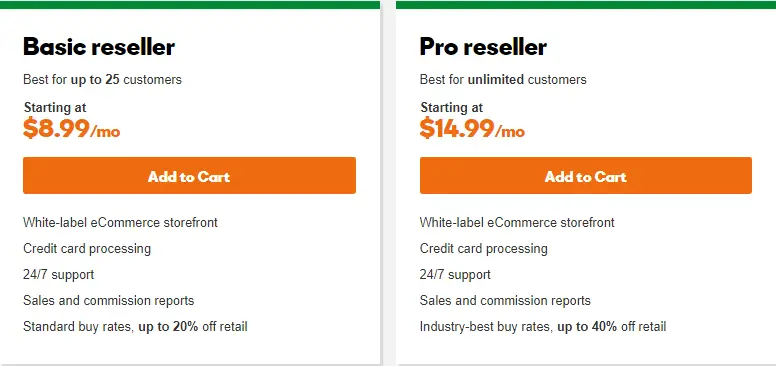
Task: Click Credit card processing in Pro plan
Action: pos(484,248)
